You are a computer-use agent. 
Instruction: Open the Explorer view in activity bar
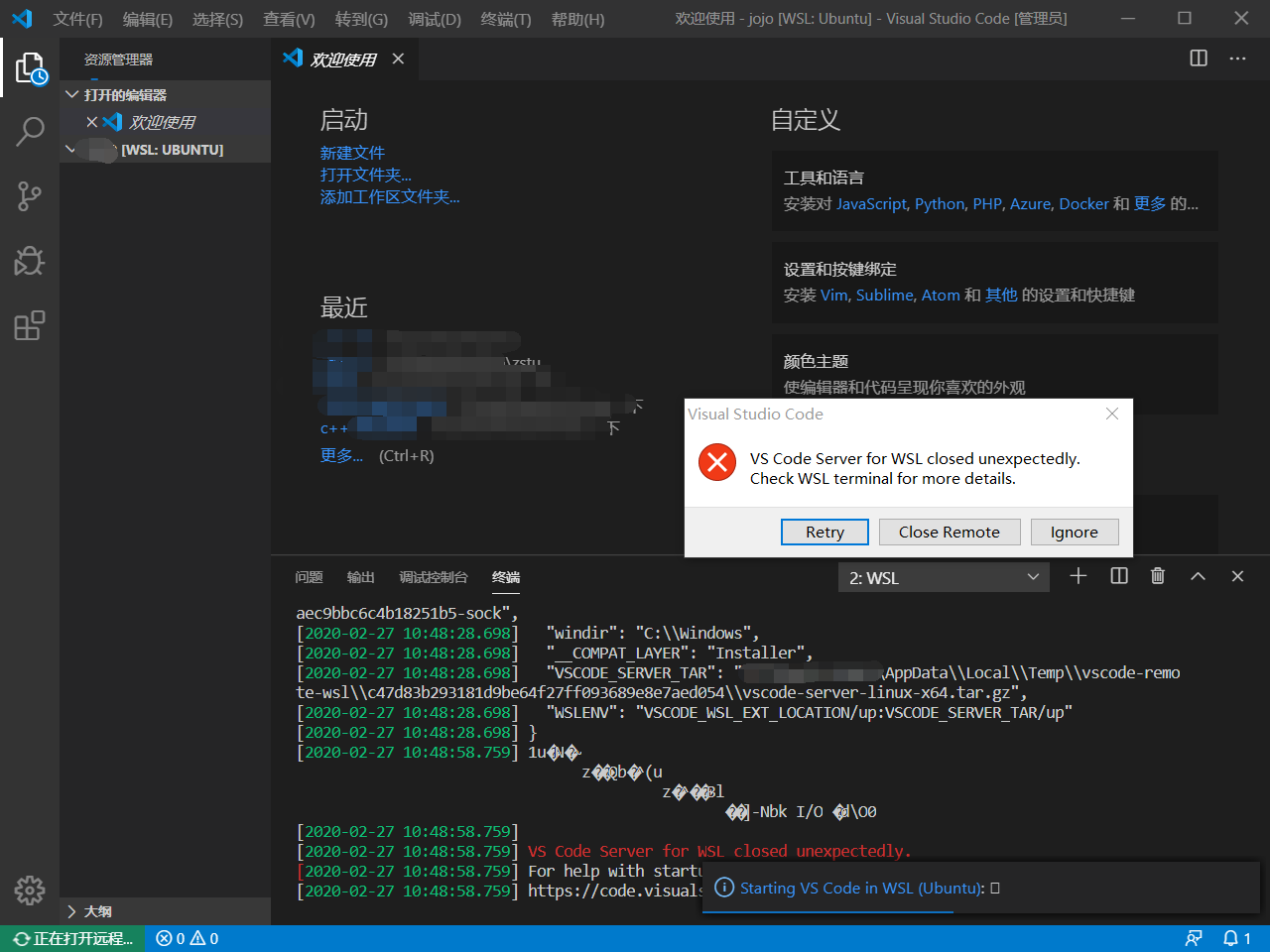[30, 67]
